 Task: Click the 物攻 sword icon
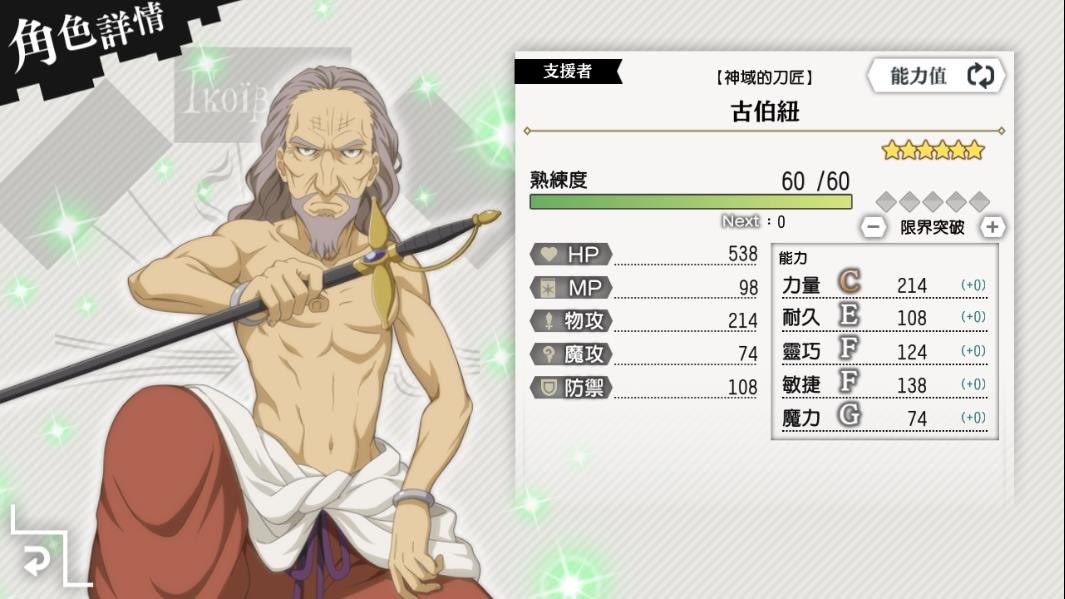(x=548, y=321)
